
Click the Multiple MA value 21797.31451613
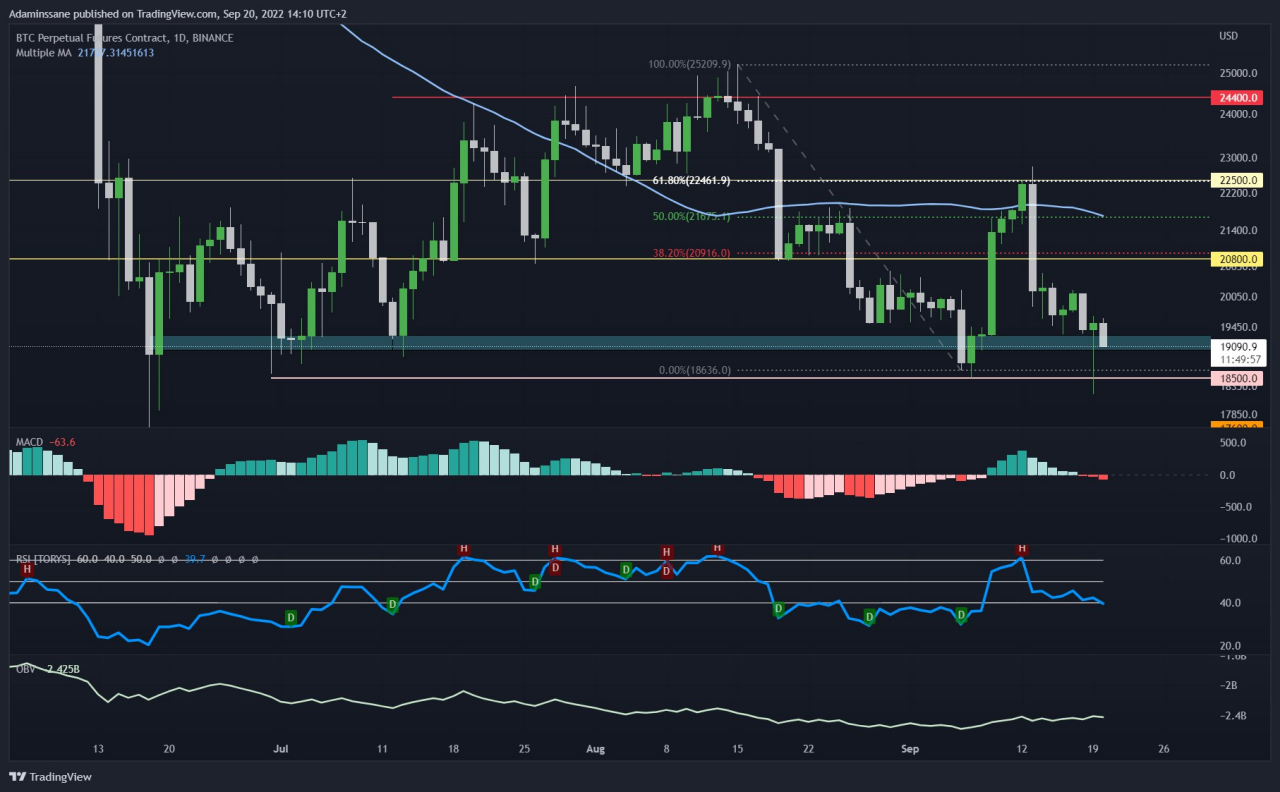point(115,52)
